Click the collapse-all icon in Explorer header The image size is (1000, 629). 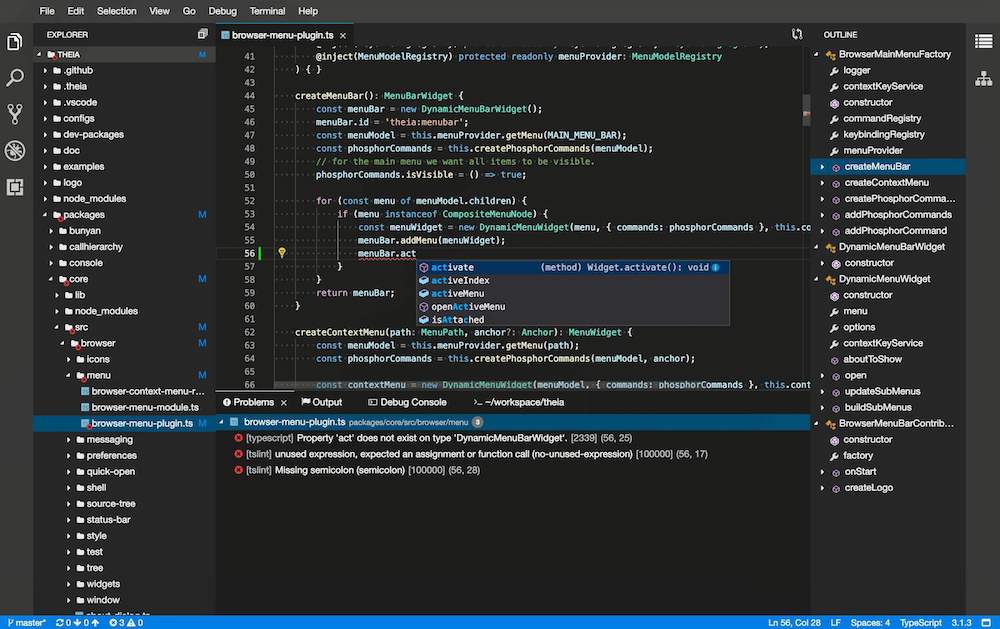coord(203,34)
